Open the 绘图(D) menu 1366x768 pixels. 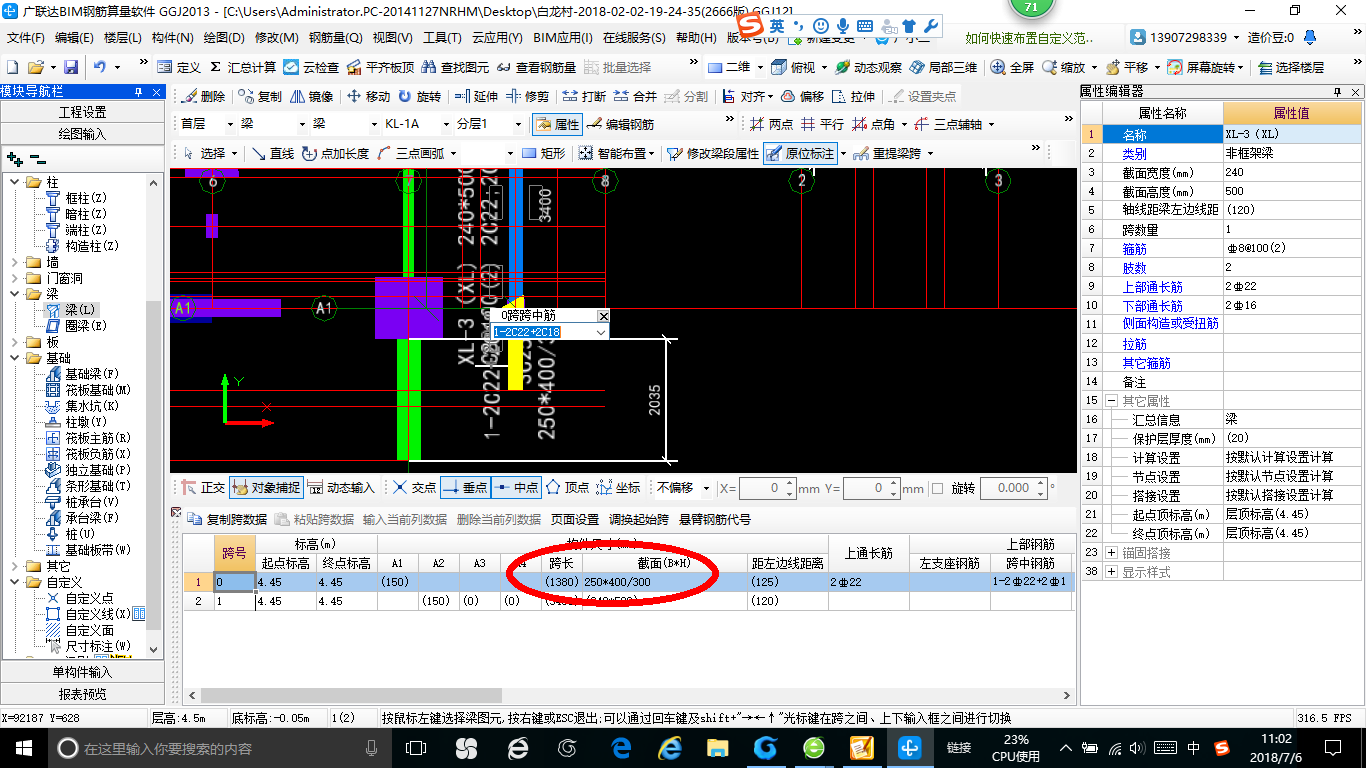tap(223, 38)
